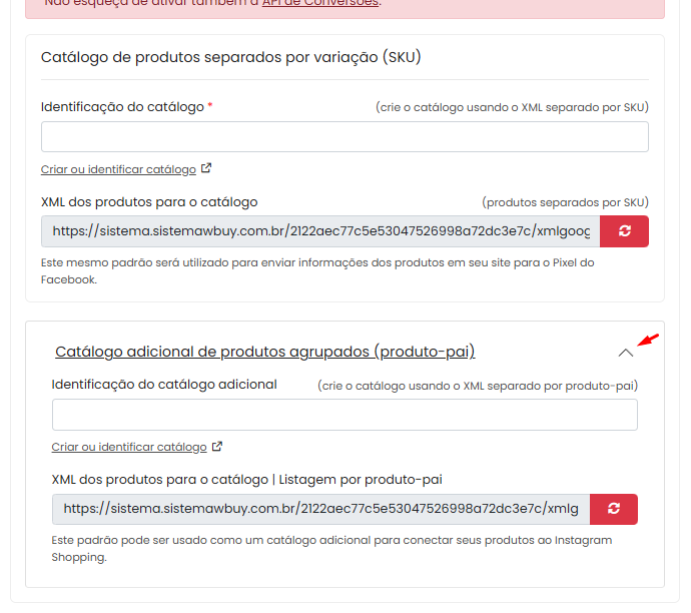Click the Instagram Shopping help text
The image size is (691, 613).
330,549
